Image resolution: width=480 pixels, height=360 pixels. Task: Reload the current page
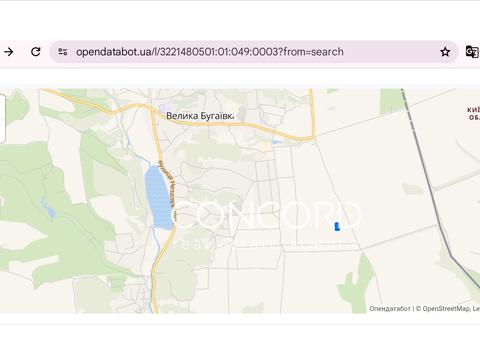tap(36, 52)
